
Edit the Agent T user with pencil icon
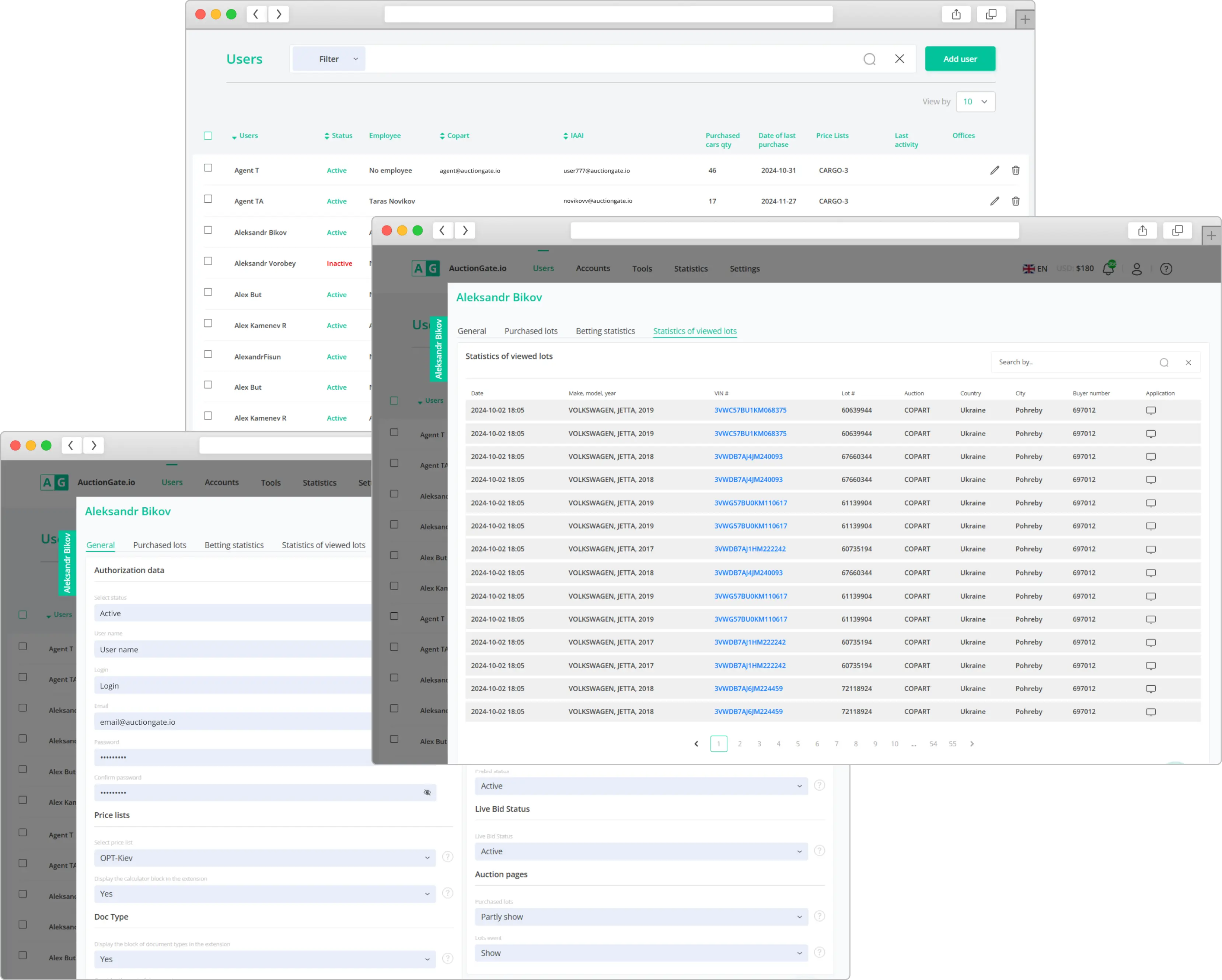(x=994, y=170)
